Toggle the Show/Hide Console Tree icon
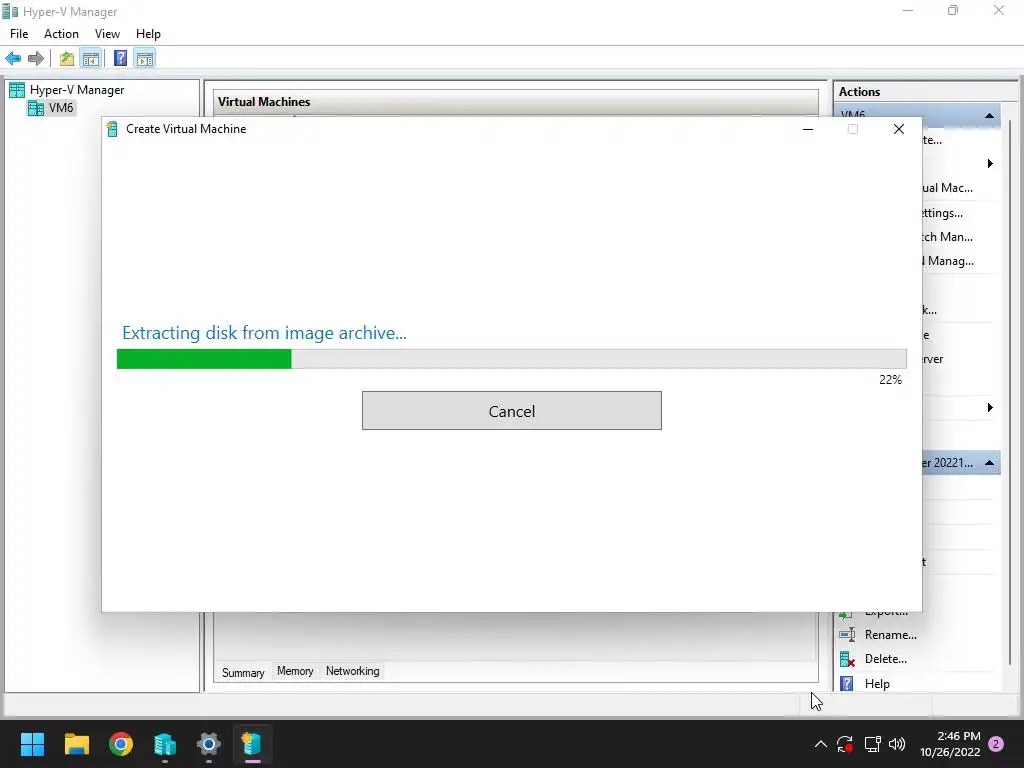The height and width of the screenshot is (768, 1024). tap(91, 59)
